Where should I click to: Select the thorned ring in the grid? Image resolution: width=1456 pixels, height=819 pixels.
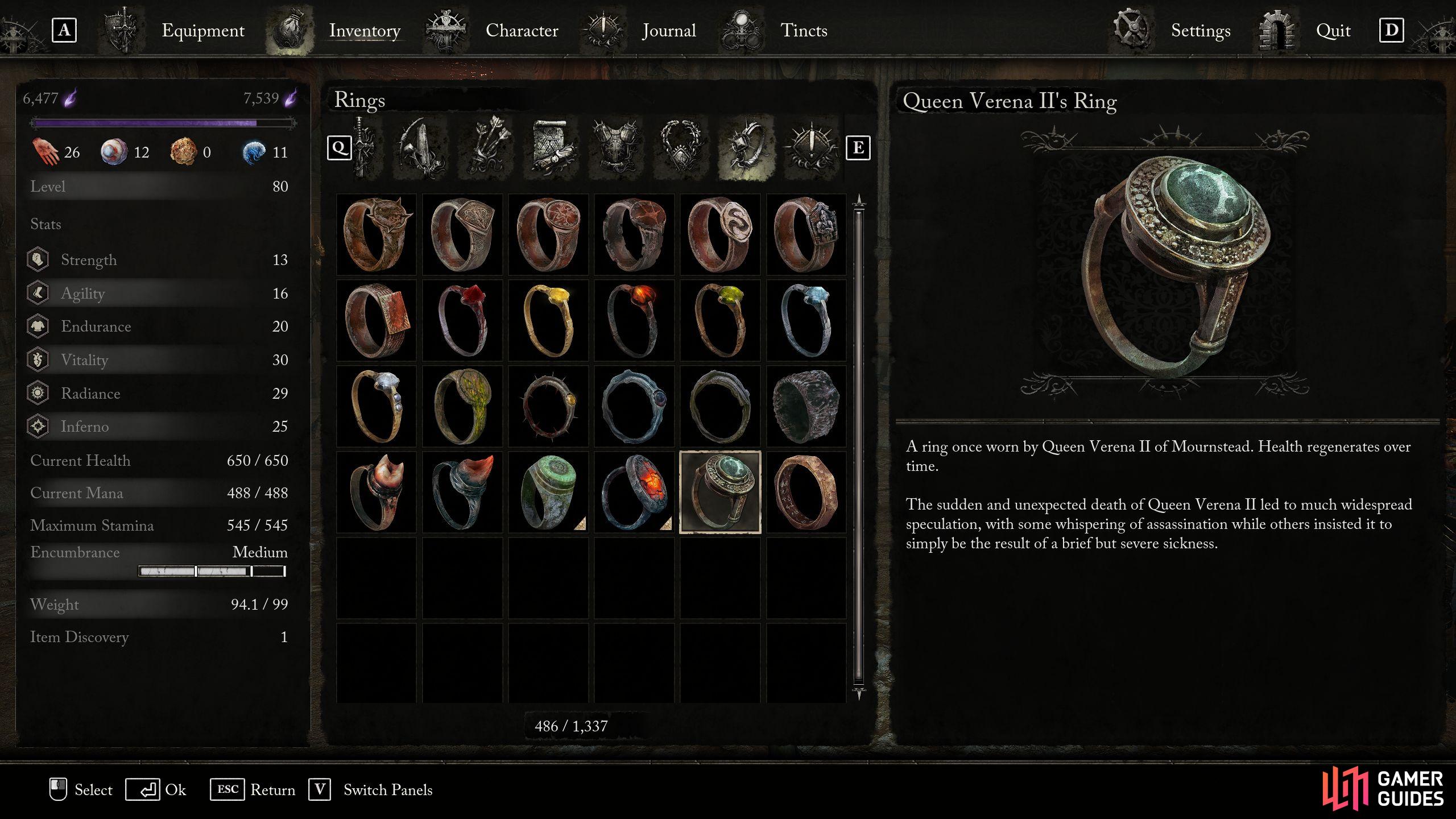click(548, 406)
